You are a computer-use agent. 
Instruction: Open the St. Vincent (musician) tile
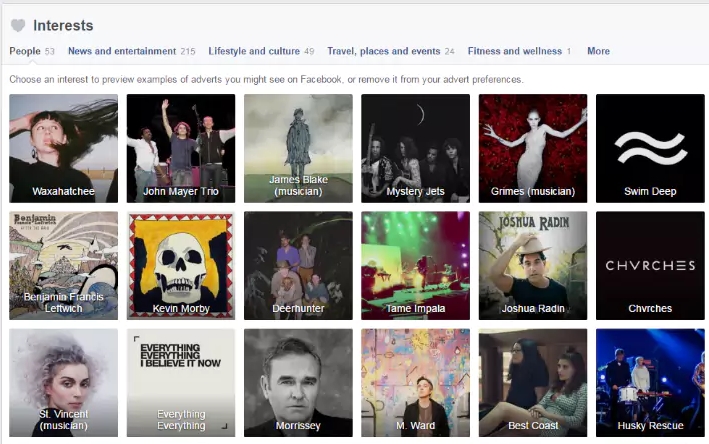coord(63,383)
